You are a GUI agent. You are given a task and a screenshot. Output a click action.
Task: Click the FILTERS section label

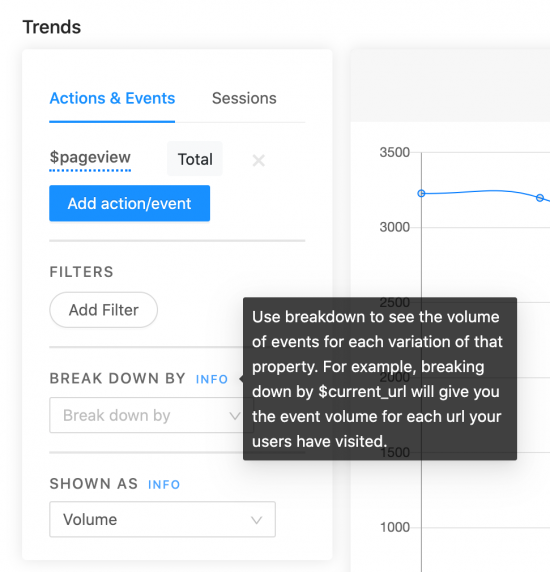tap(81, 272)
